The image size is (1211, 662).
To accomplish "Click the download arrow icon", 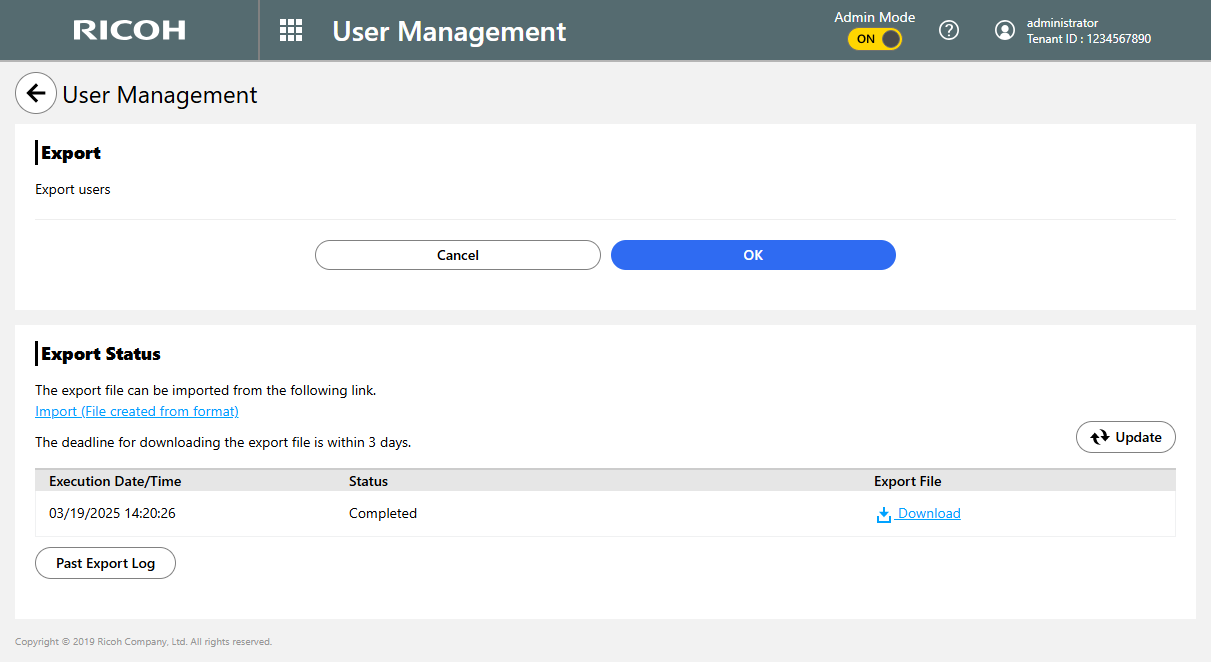I will point(884,514).
